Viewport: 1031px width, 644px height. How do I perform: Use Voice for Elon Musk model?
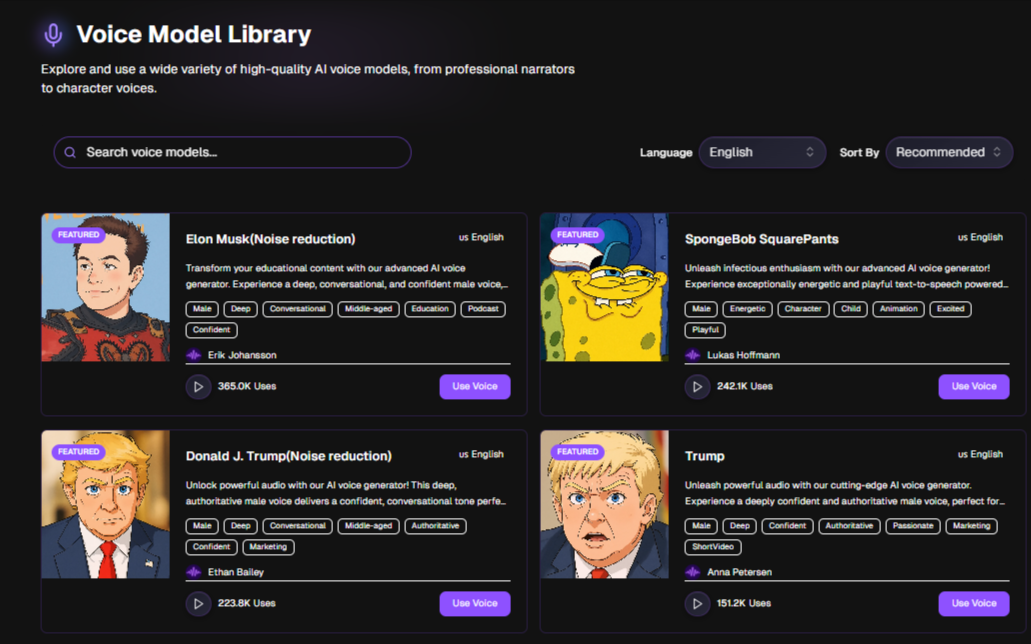[475, 387]
